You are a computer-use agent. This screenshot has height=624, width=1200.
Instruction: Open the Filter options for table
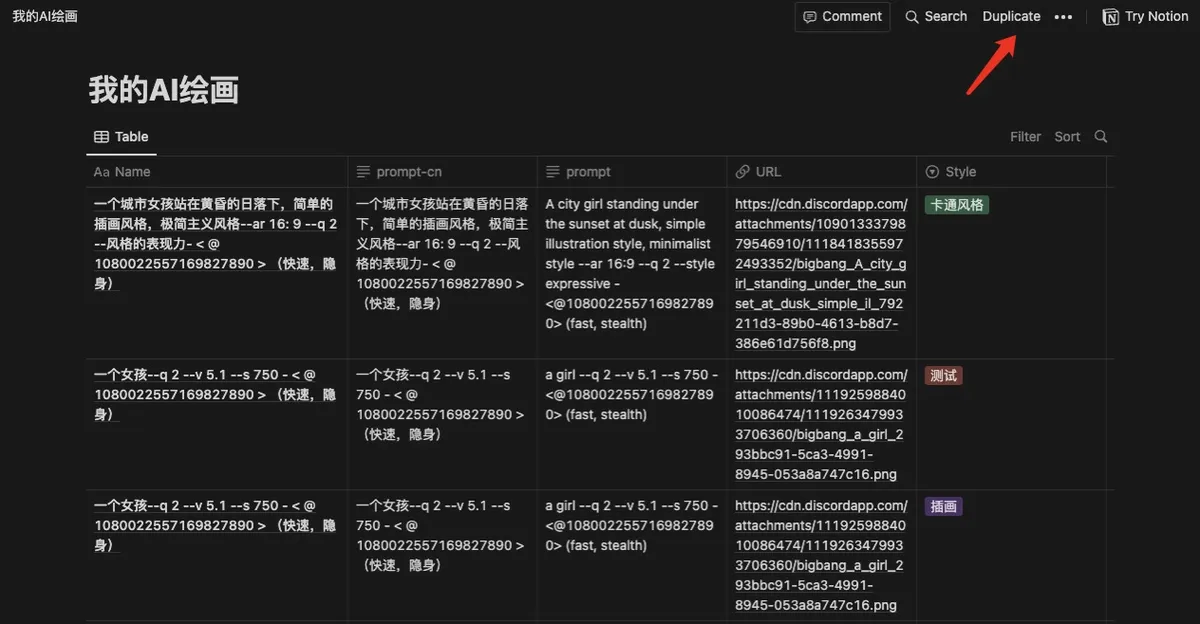tap(1025, 137)
